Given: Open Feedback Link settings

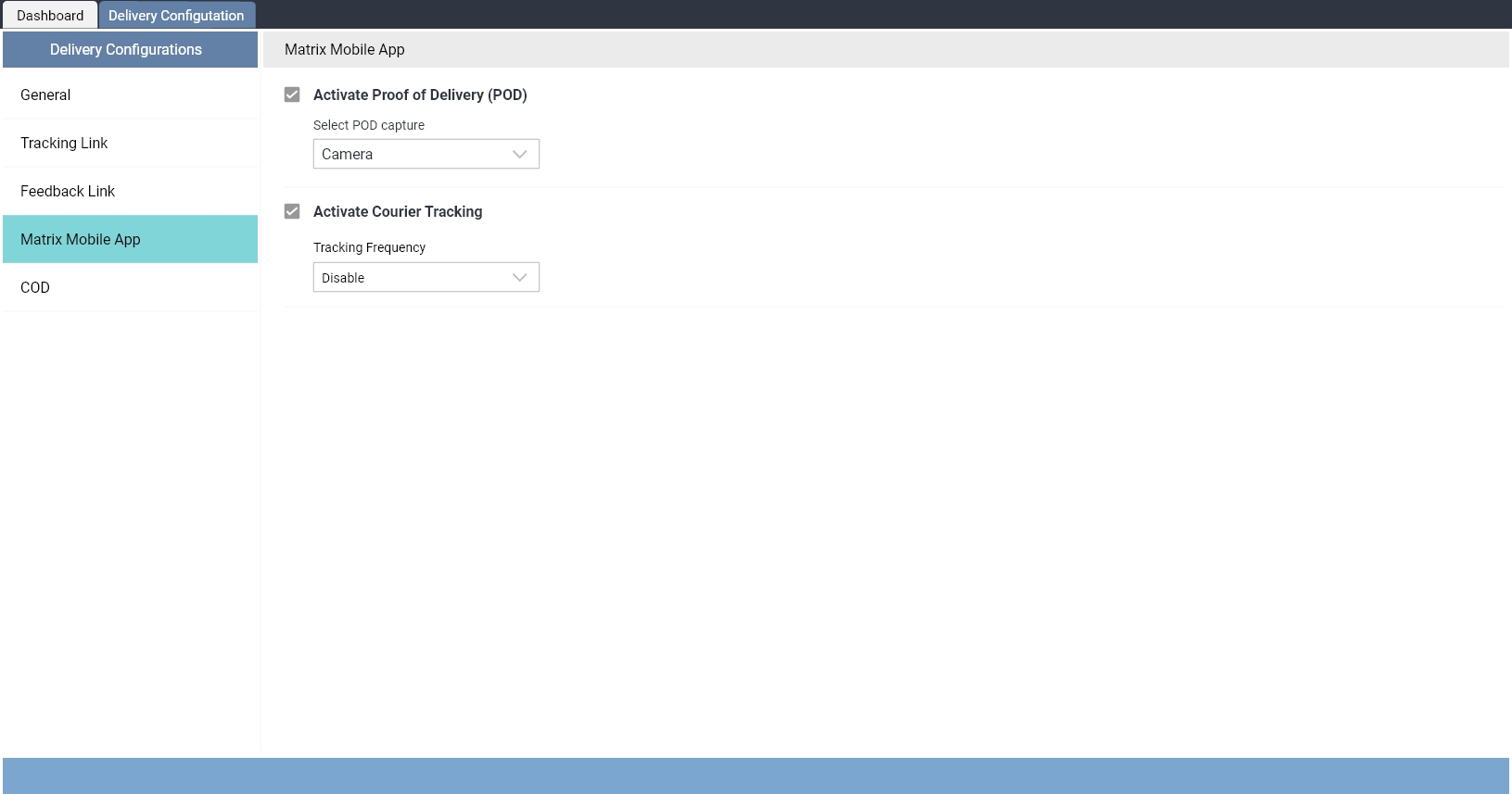Looking at the screenshot, I should (130, 191).
